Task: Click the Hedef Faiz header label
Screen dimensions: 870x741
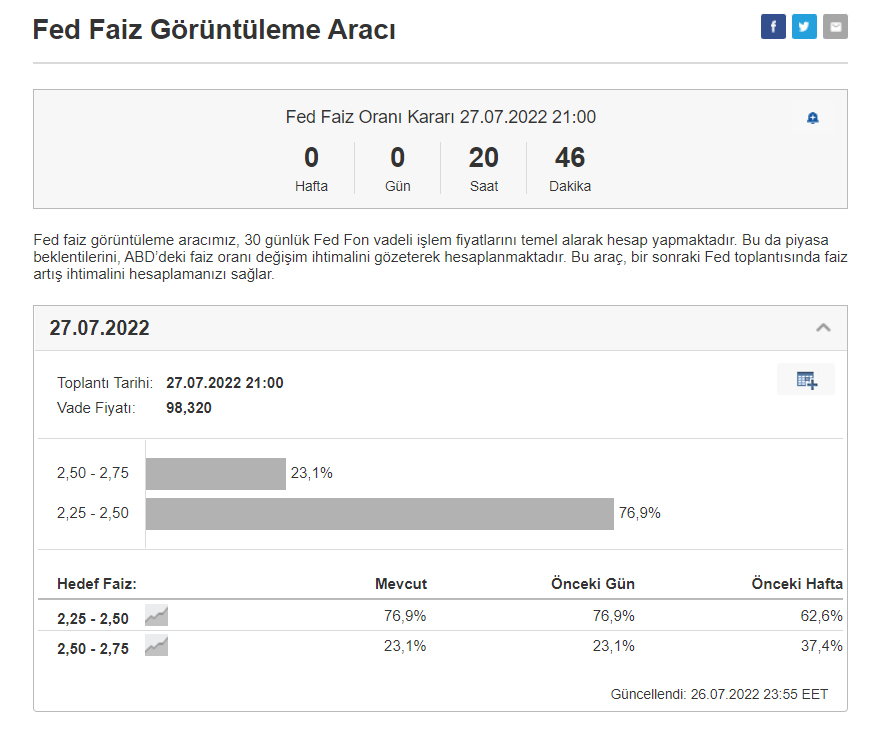Action: point(97,584)
